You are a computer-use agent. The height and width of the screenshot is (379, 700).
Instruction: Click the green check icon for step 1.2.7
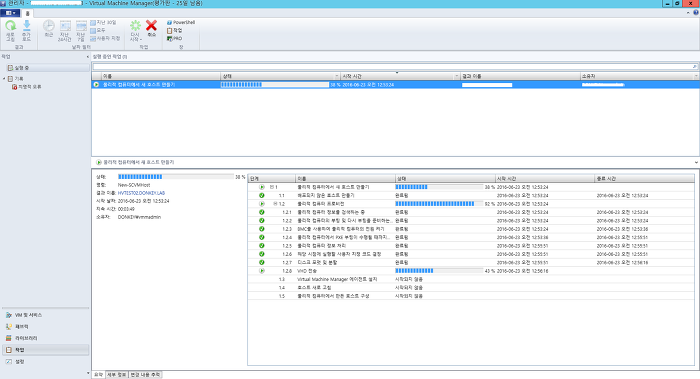tap(262, 262)
